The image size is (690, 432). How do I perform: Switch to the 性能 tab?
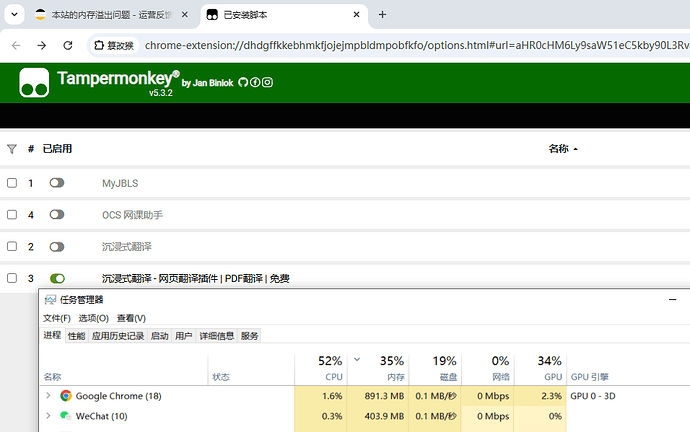[x=77, y=336]
